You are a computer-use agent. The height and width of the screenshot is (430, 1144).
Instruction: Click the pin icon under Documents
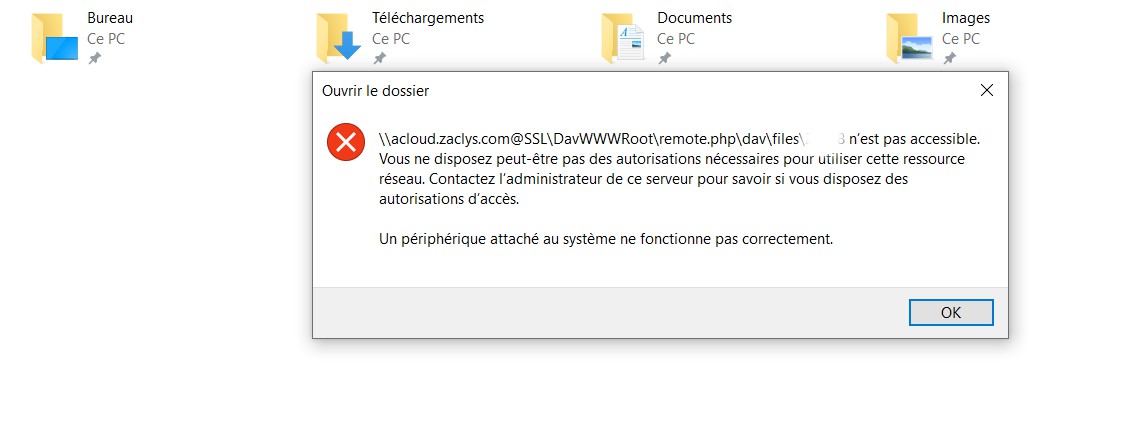(664, 59)
